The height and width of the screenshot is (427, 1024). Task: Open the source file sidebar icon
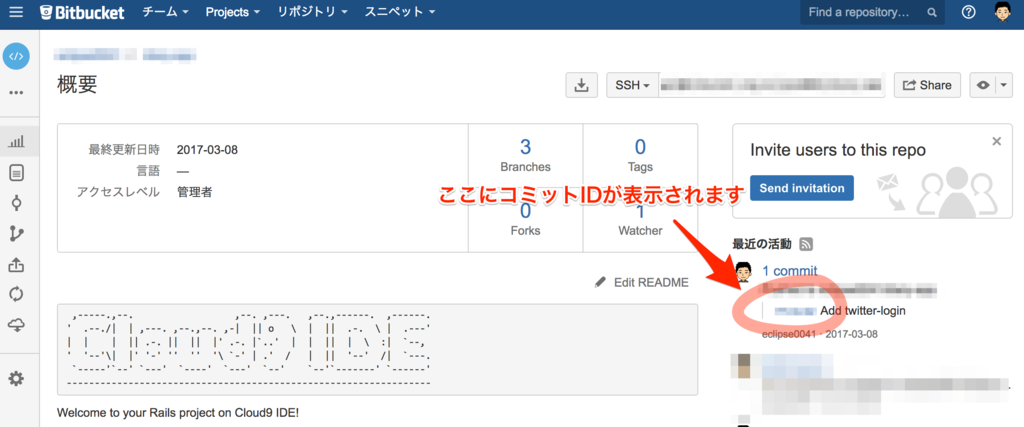(16, 172)
